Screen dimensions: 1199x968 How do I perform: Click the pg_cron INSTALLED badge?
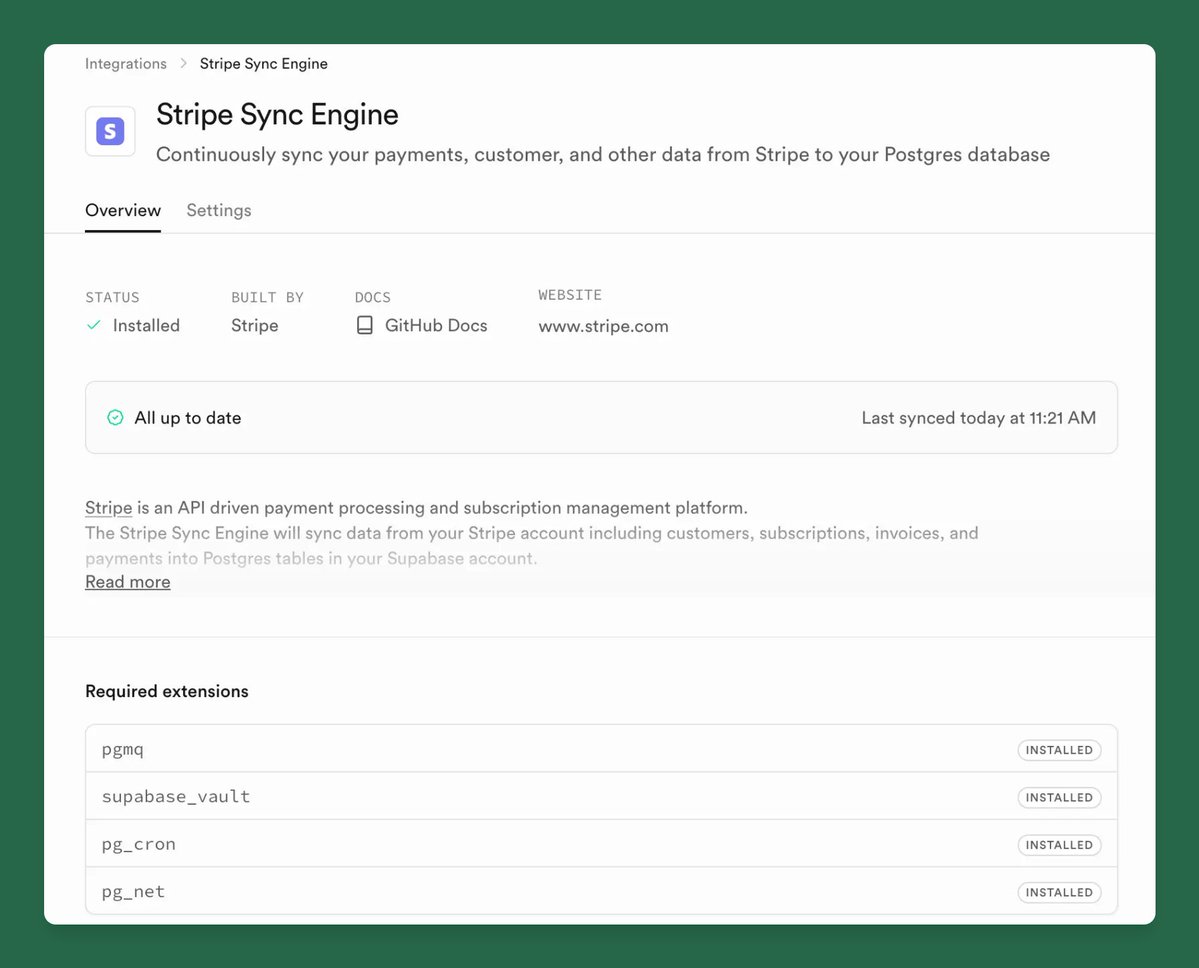tap(1059, 845)
